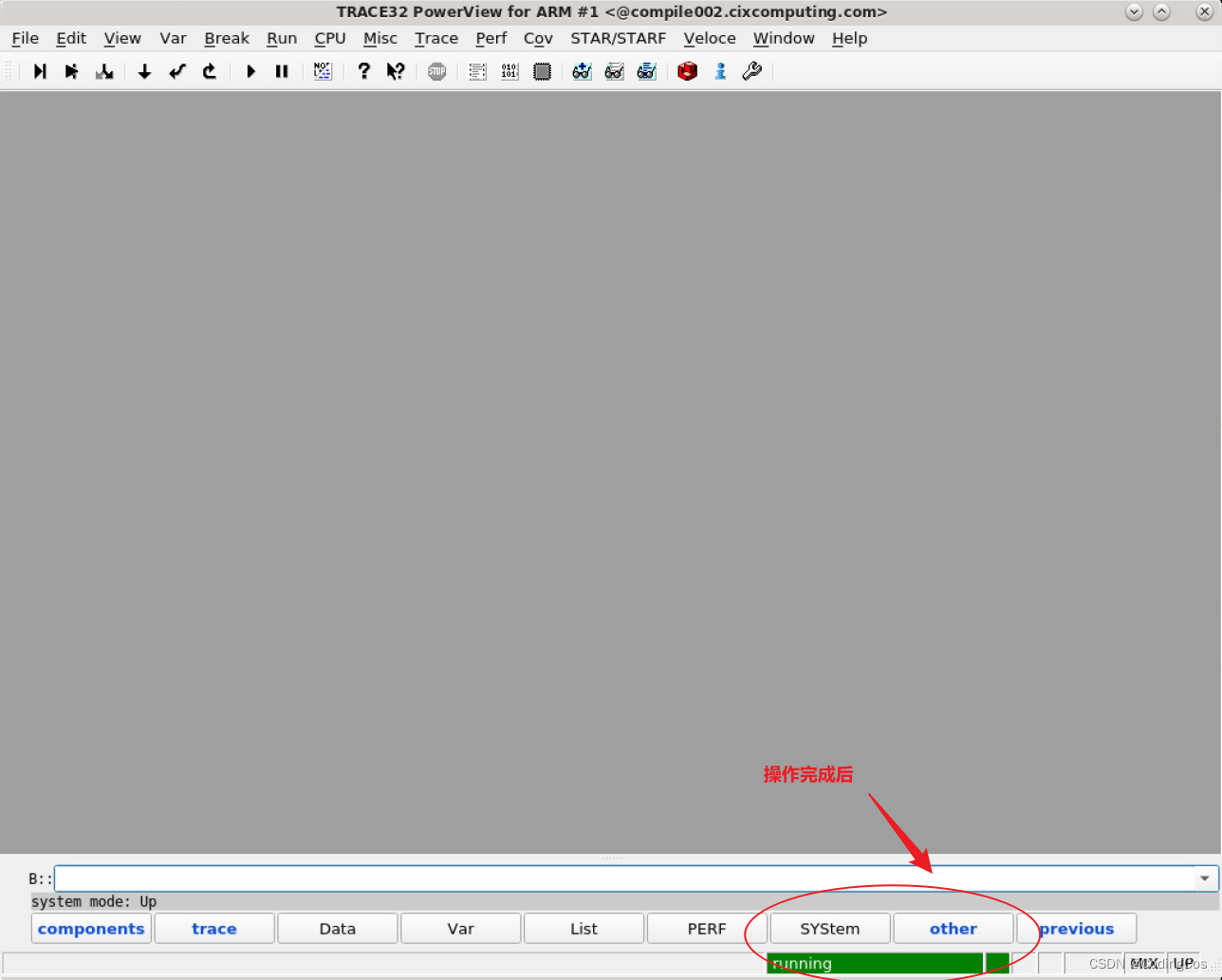Open the Trace menu
Image resolution: width=1222 pixels, height=980 pixels.
[x=436, y=38]
